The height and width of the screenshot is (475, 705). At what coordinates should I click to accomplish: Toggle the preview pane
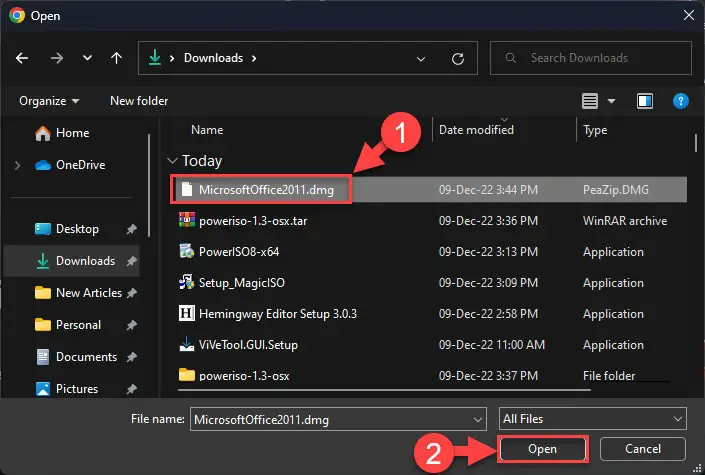coord(645,101)
